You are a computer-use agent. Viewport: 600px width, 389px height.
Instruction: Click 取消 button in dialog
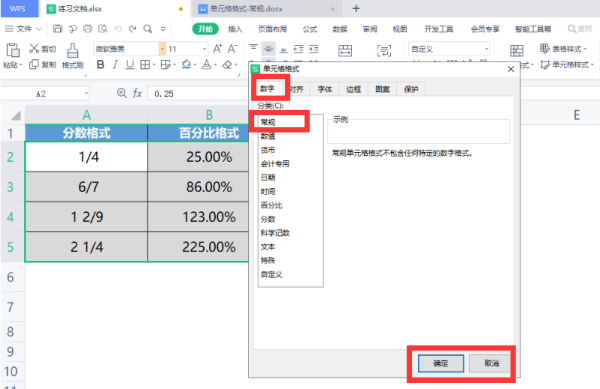[491, 363]
